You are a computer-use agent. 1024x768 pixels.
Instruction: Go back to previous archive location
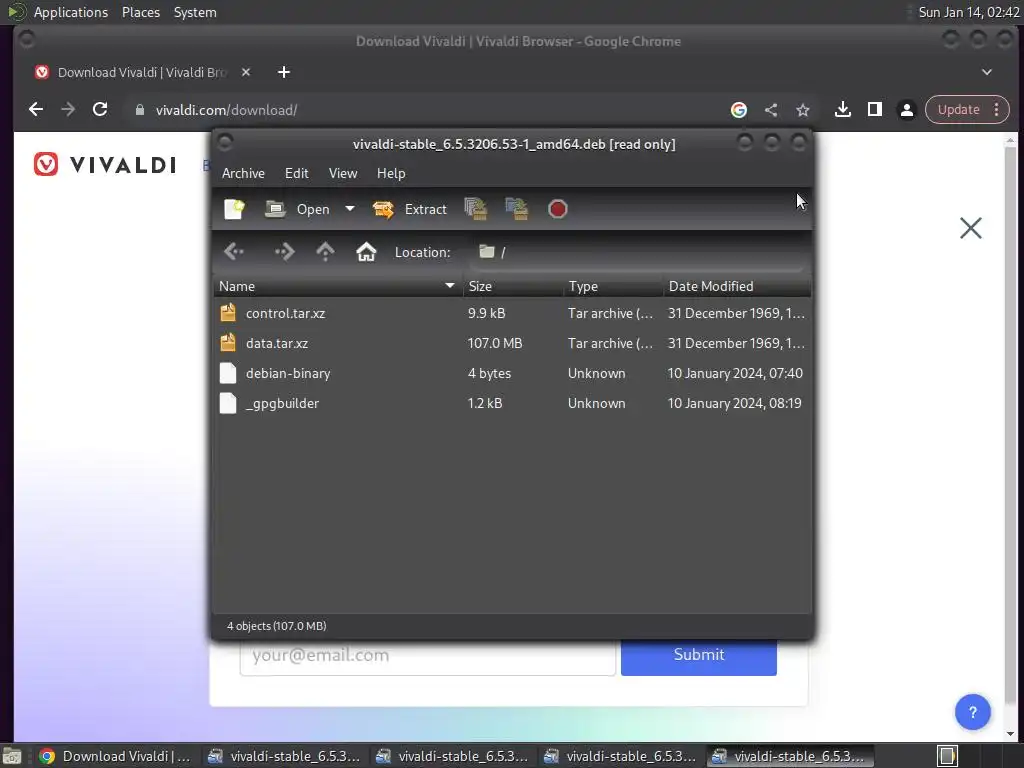point(234,251)
